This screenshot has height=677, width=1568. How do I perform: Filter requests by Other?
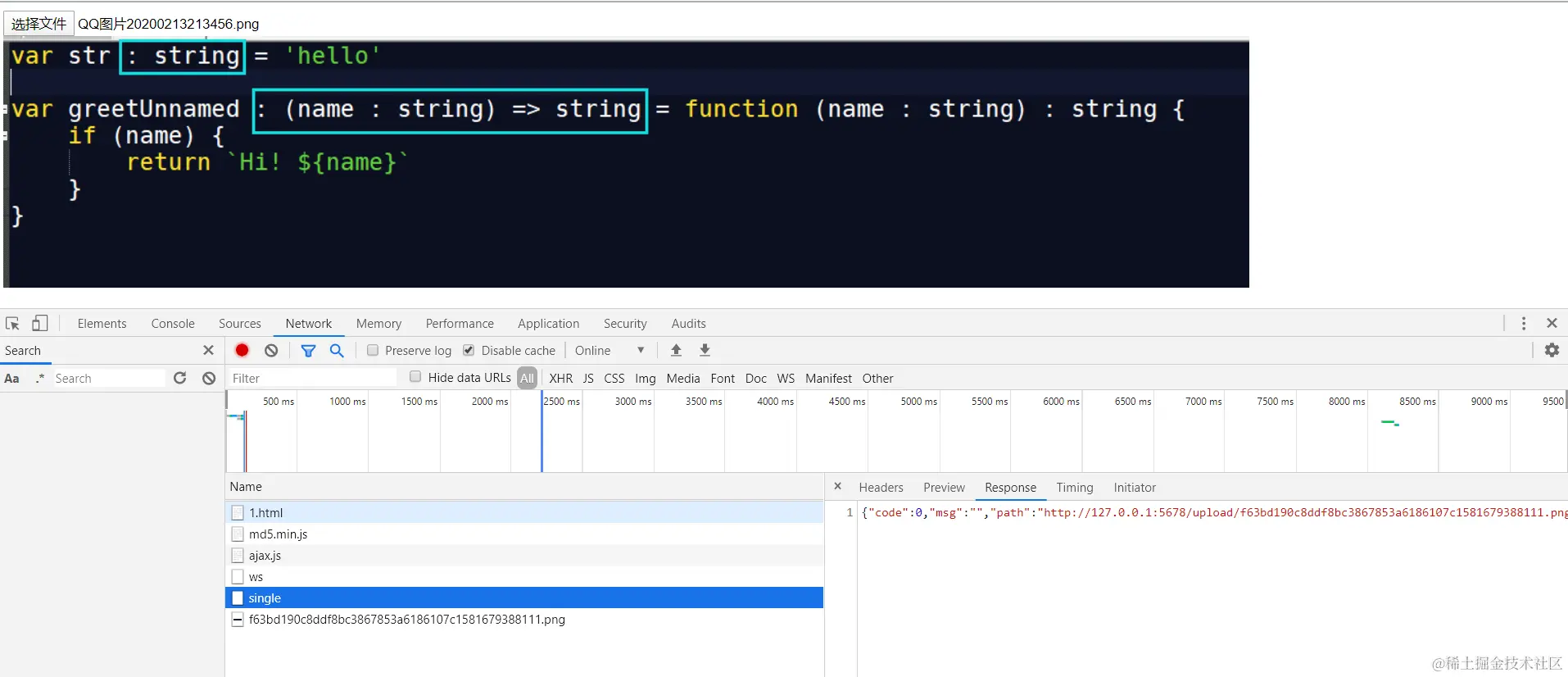[x=877, y=378]
